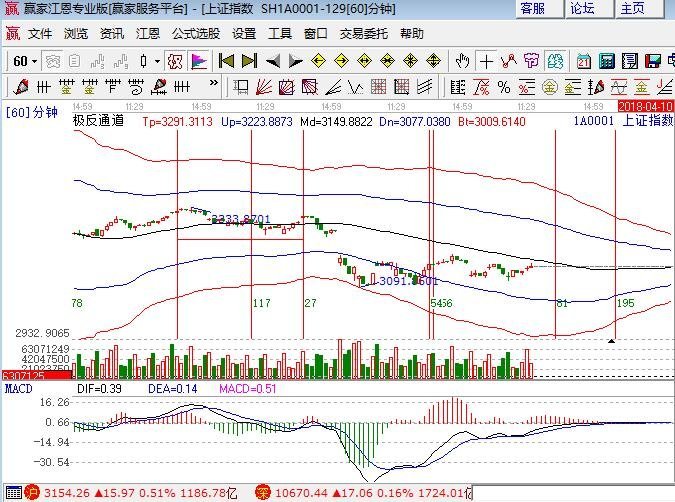Viewport: 675px width, 502px height.
Task: Open the 工具 menu
Action: (x=280, y=34)
